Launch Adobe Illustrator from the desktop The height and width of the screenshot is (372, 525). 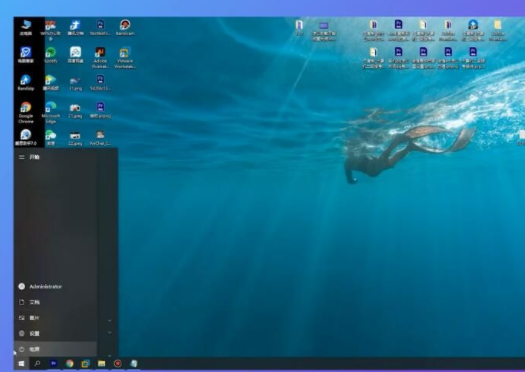[x=100, y=57]
